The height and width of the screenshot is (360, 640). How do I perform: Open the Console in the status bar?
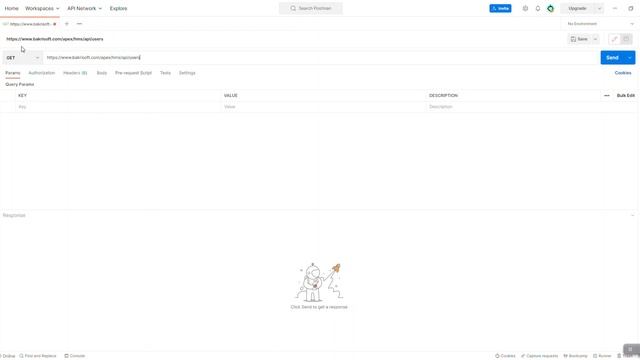[75, 356]
